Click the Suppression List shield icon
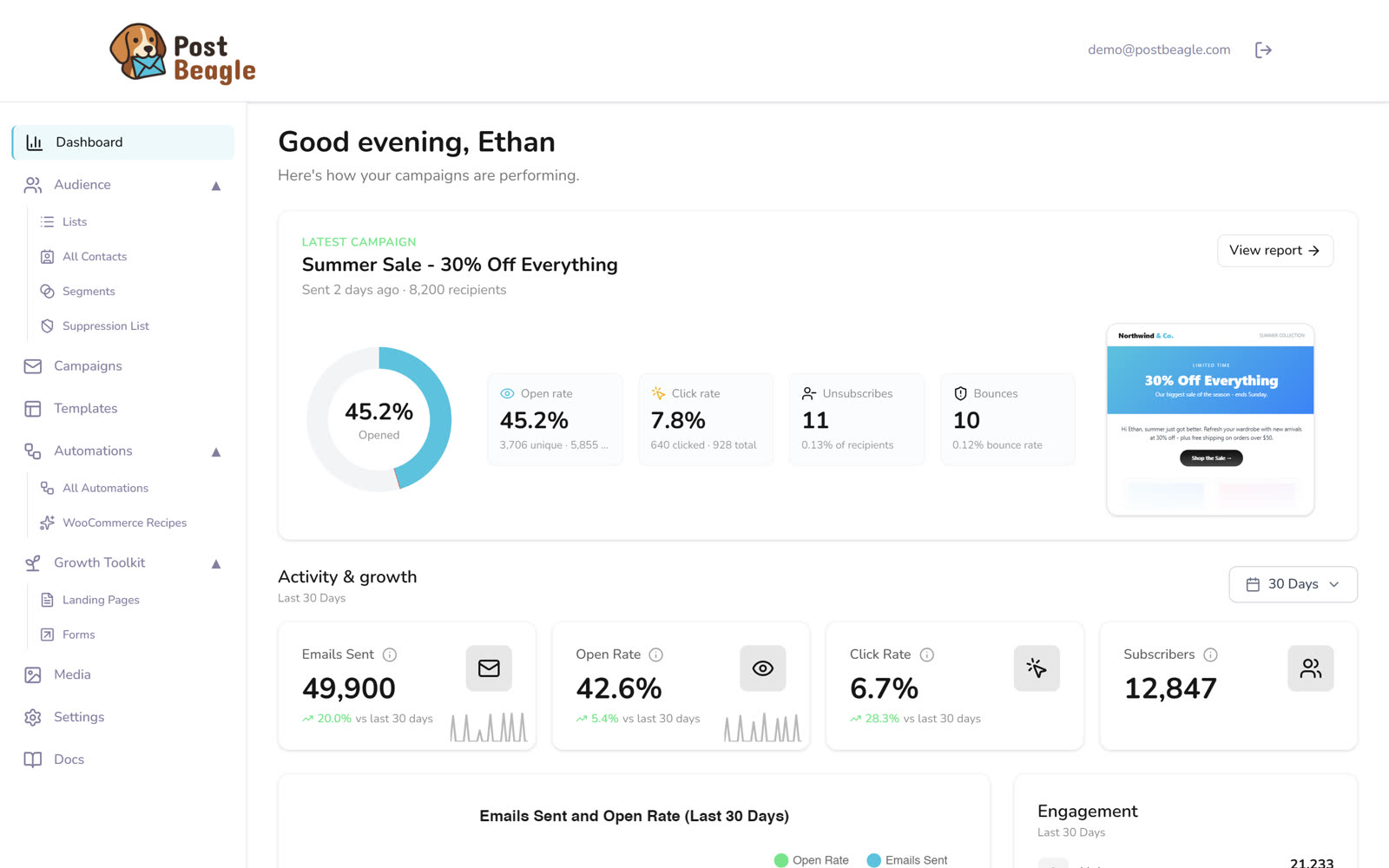Viewport: 1389px width, 868px height. (48, 326)
